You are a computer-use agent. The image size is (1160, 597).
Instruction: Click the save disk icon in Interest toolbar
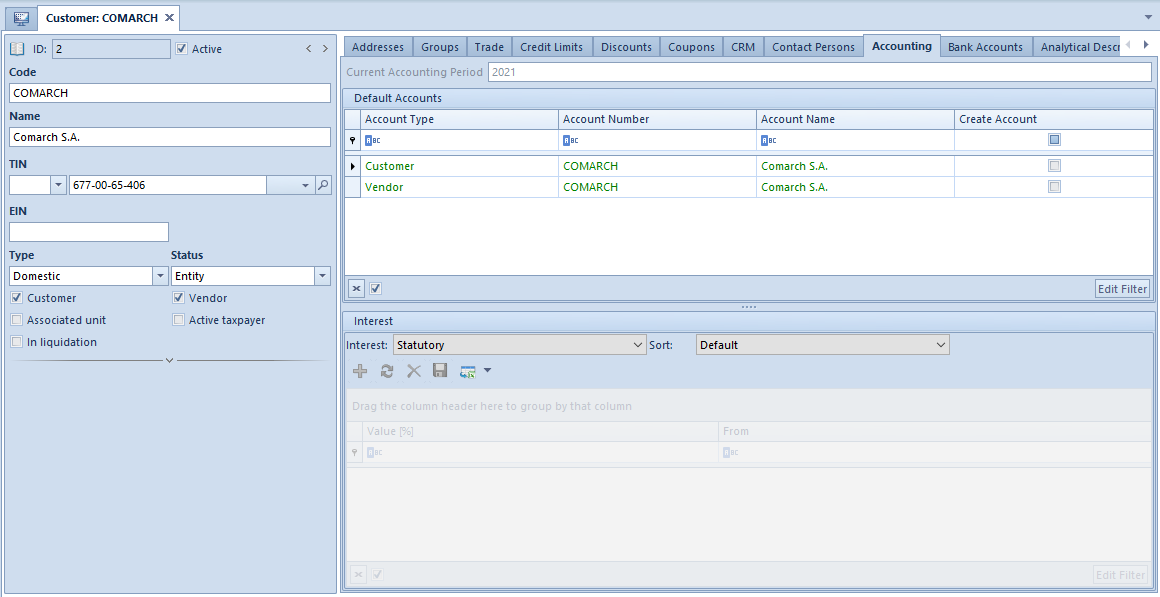tap(440, 371)
